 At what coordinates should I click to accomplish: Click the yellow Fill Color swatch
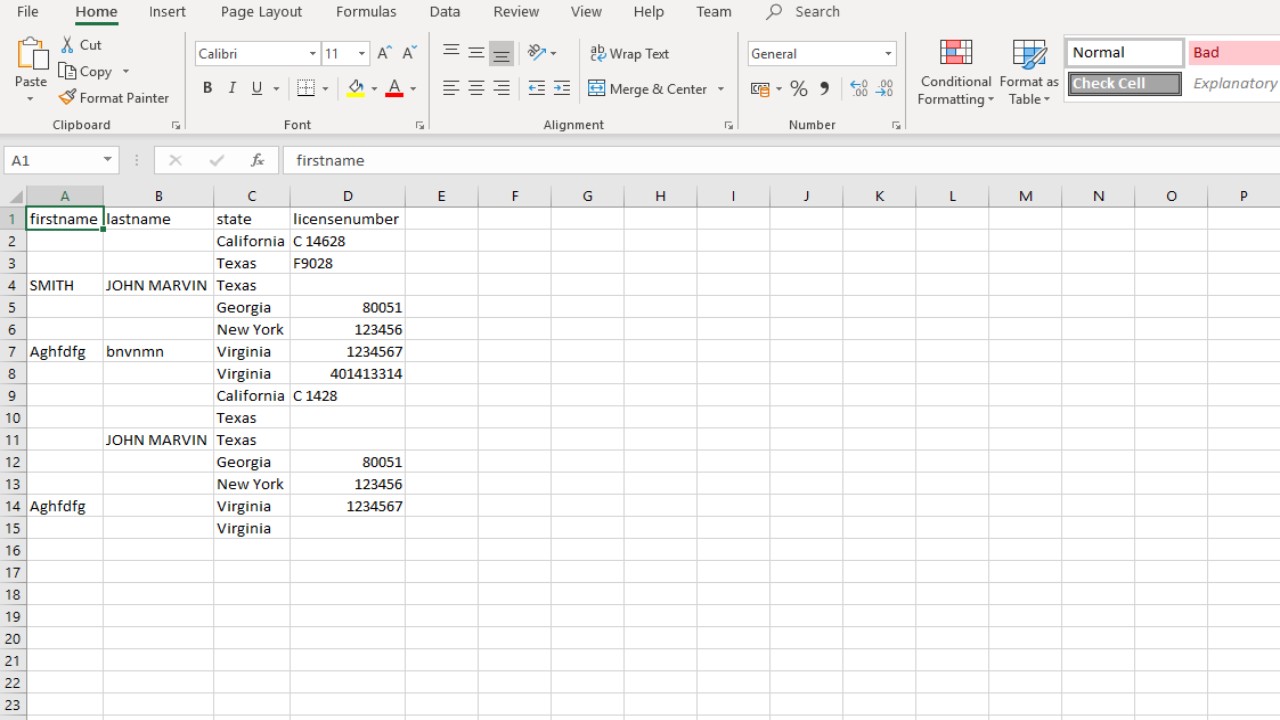pyautogui.click(x=356, y=89)
